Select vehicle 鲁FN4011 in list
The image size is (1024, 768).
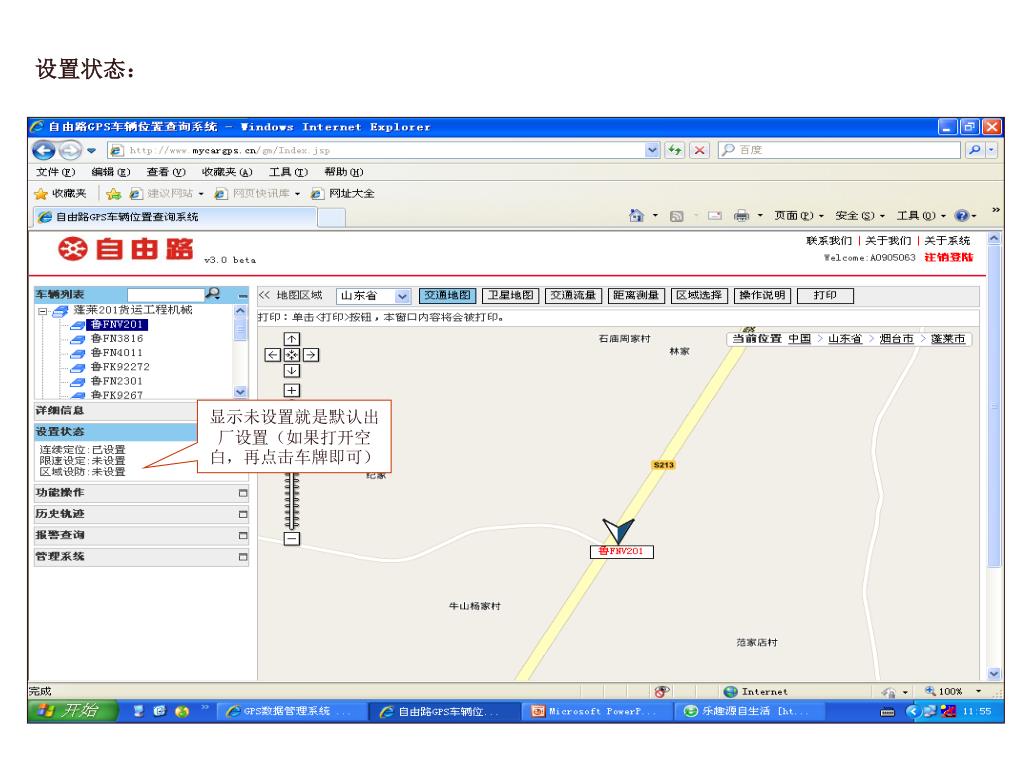point(116,353)
